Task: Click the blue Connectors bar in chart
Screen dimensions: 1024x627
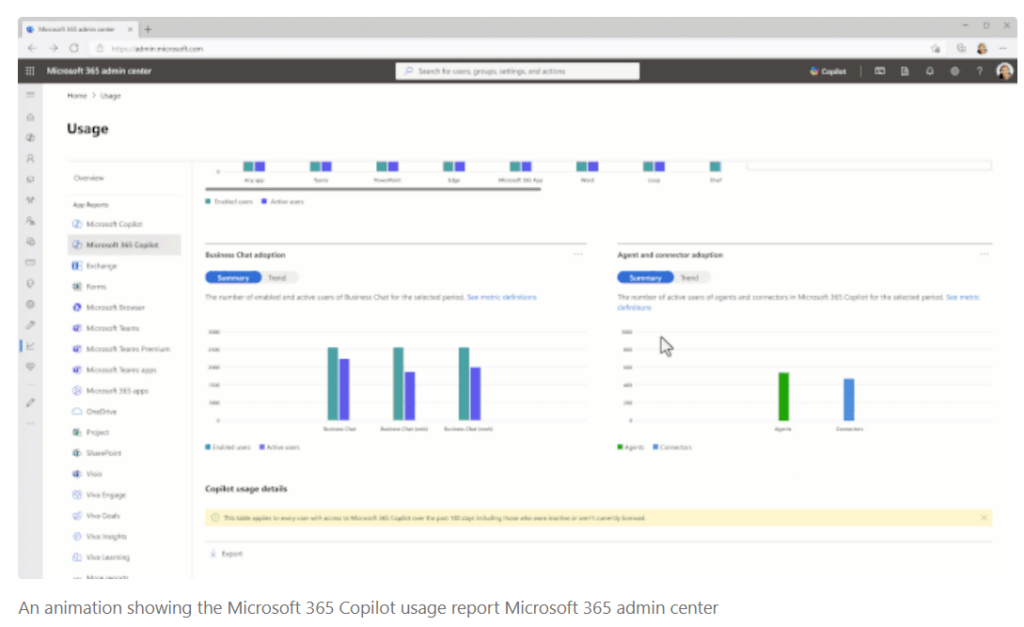Action: [x=849, y=400]
